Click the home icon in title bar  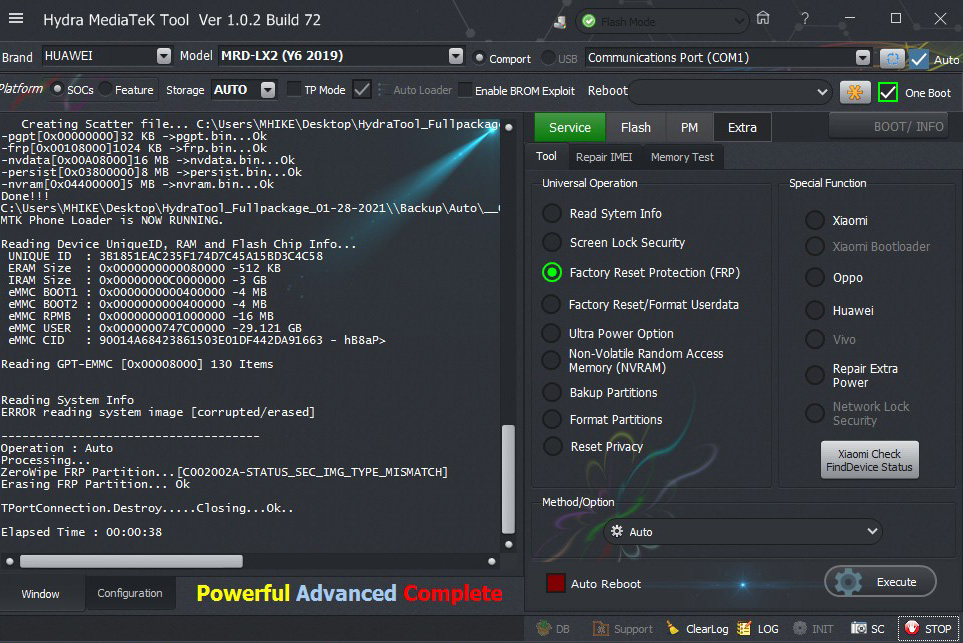pos(763,18)
